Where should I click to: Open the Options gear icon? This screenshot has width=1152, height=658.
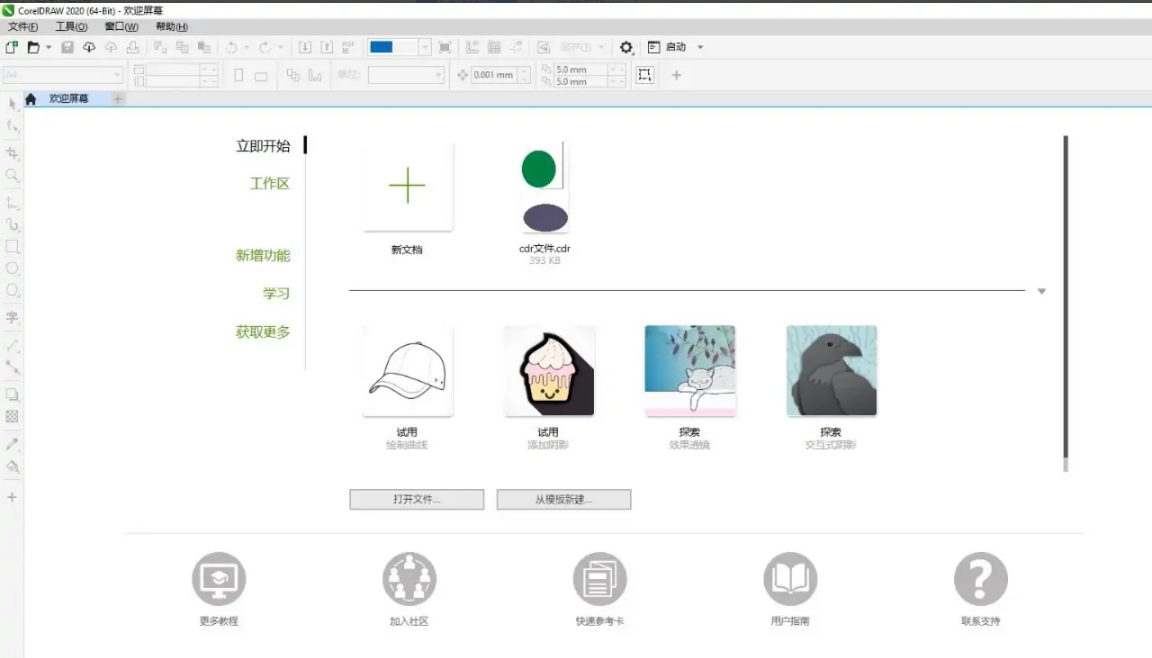coord(627,47)
